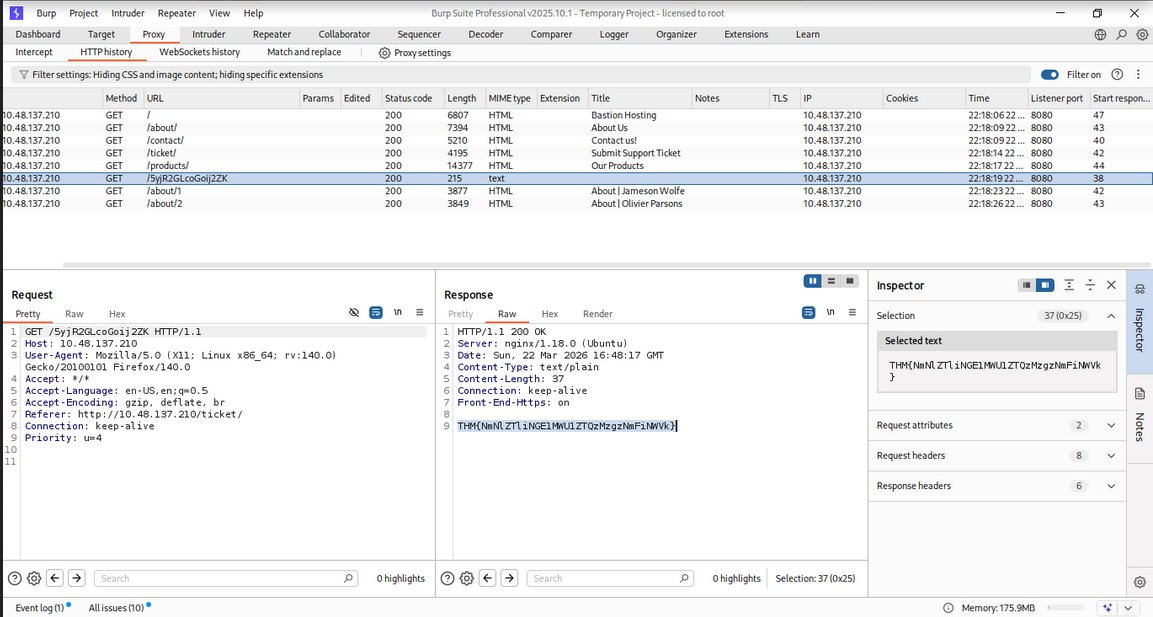The width and height of the screenshot is (1153, 617).
Task: Expand Request headers section
Action: pyautogui.click(x=996, y=455)
